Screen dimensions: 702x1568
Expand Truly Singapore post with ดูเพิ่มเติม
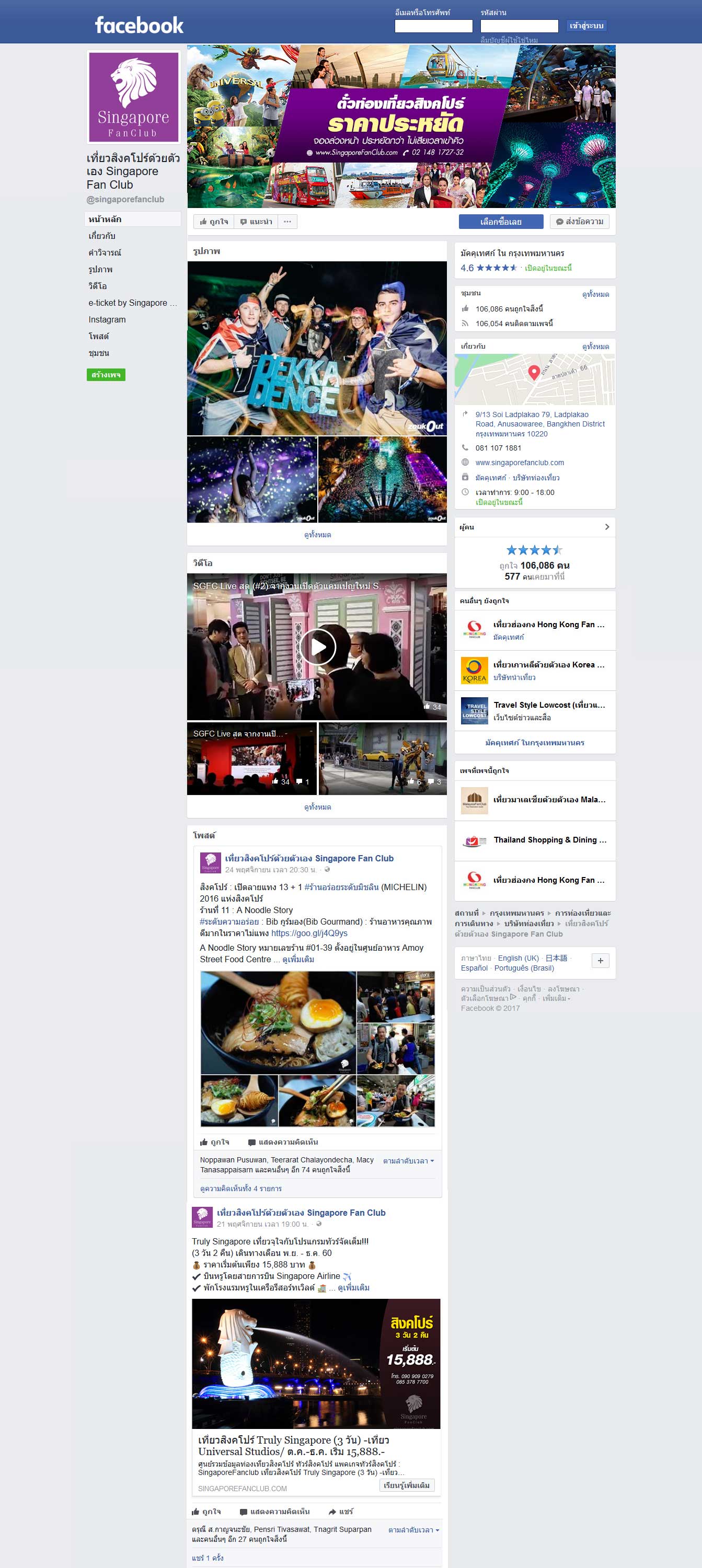point(354,1287)
